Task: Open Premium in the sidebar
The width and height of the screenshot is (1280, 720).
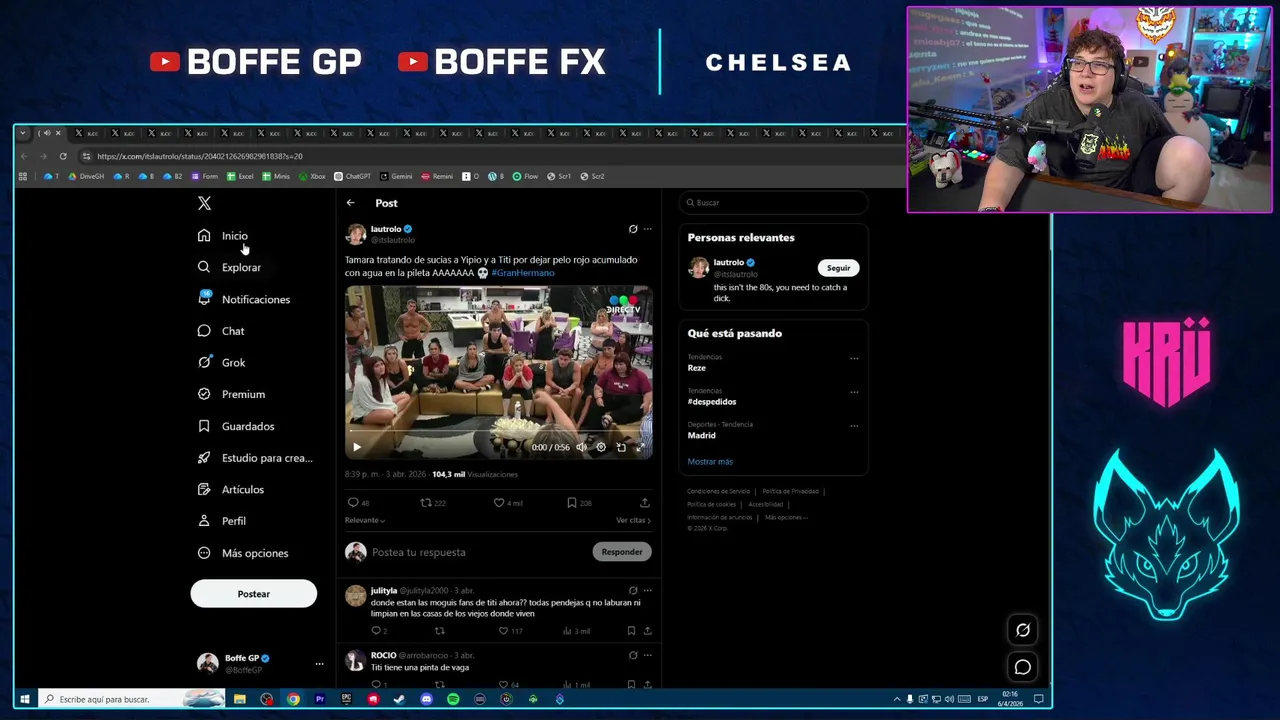Action: coord(231,394)
